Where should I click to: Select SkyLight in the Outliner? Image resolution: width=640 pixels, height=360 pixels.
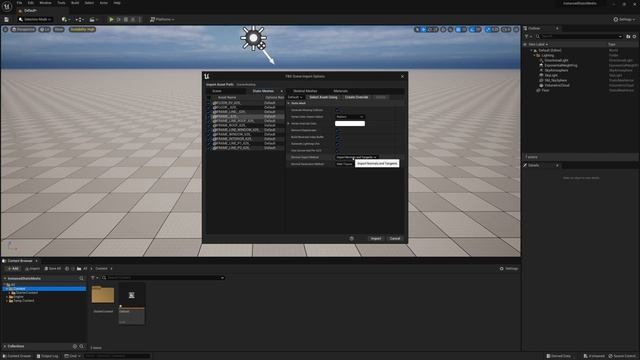[x=551, y=75]
